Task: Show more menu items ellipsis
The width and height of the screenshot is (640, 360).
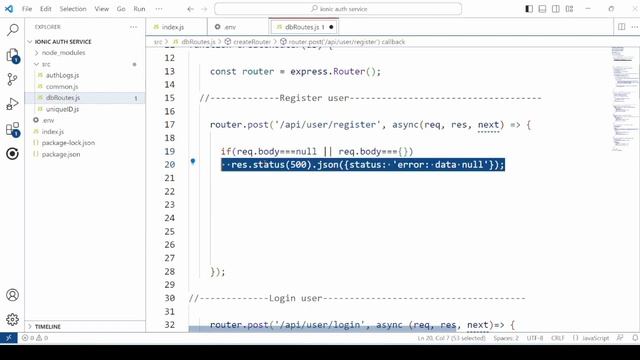Action: (x=159, y=9)
